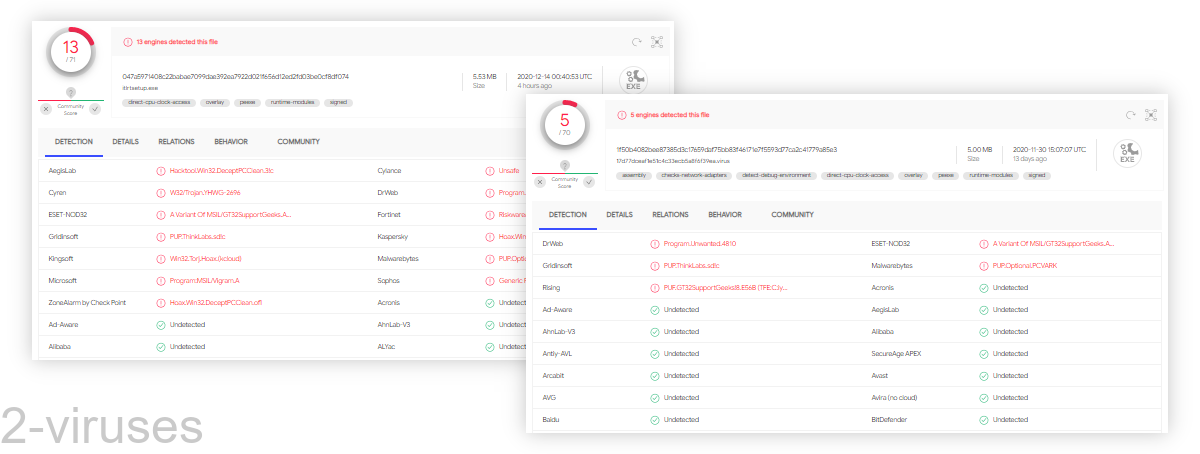This screenshot has width=1200, height=454.
Task: Click the 'assembly' tag in the 5/70 report
Action: (634, 175)
